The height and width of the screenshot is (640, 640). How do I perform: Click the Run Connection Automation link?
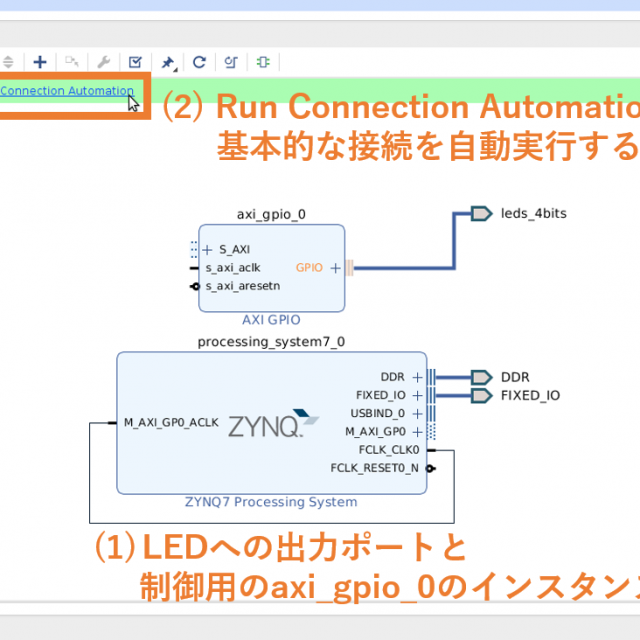pos(67,91)
